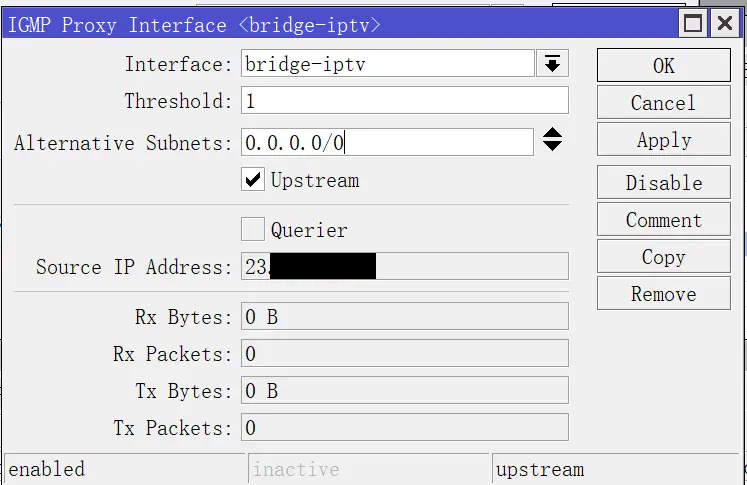Enable the Querier checkbox
The image size is (747, 485).
click(x=252, y=229)
